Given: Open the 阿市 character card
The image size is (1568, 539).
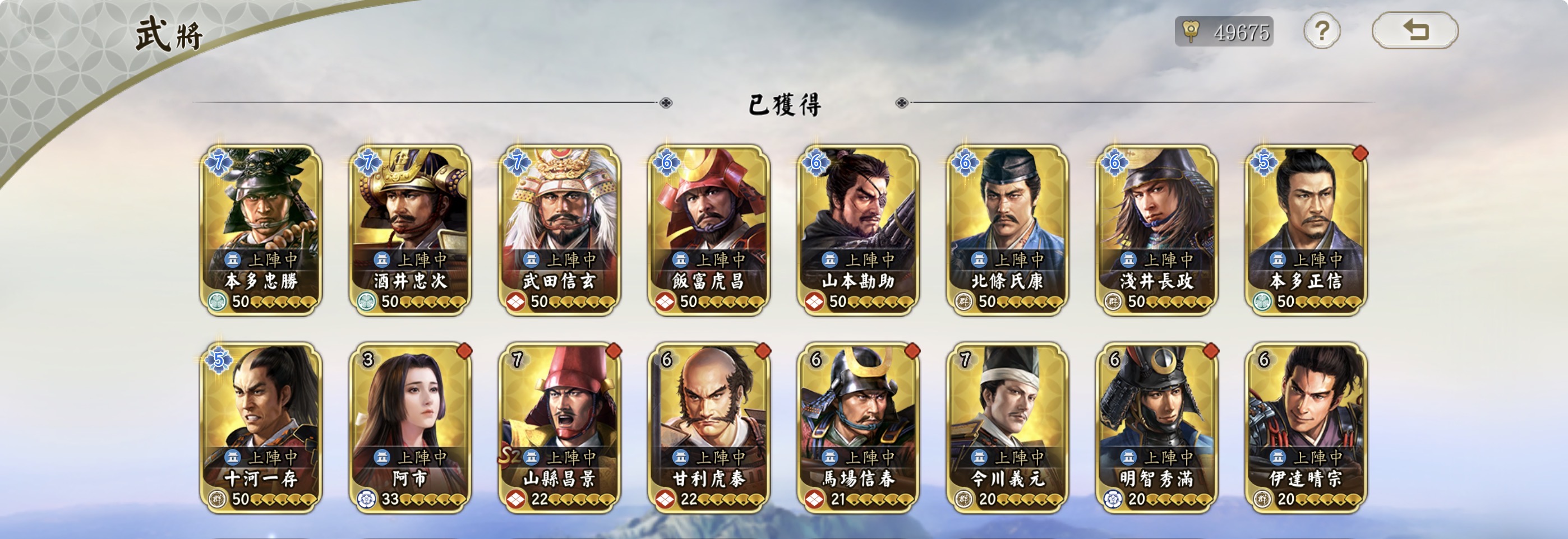Looking at the screenshot, I should click(x=411, y=428).
